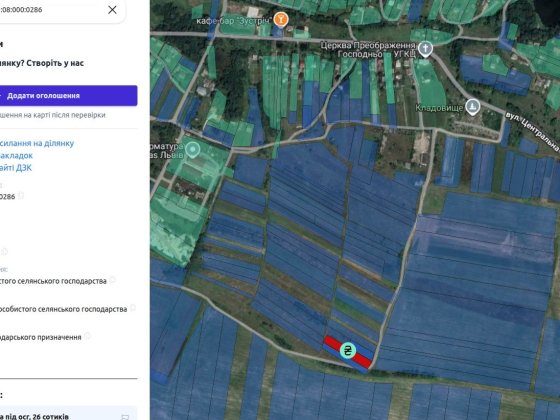Image resolution: width=560 pixels, height=420 pixels.
Task: Click the кафе-бар Зустріч cocktail marker
Action: pos(281,19)
